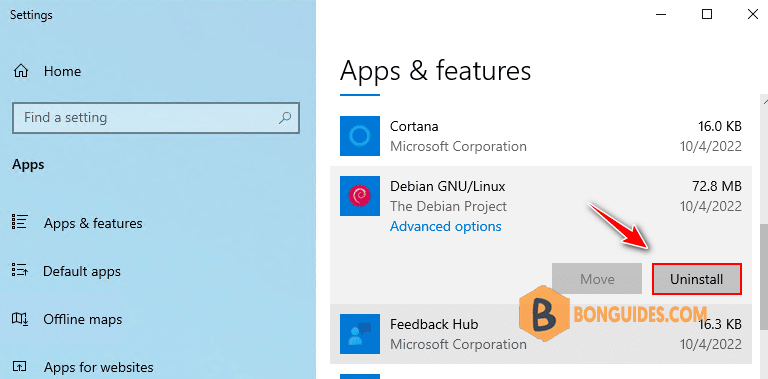Click the Cortana app icon
768x379 pixels.
360,136
